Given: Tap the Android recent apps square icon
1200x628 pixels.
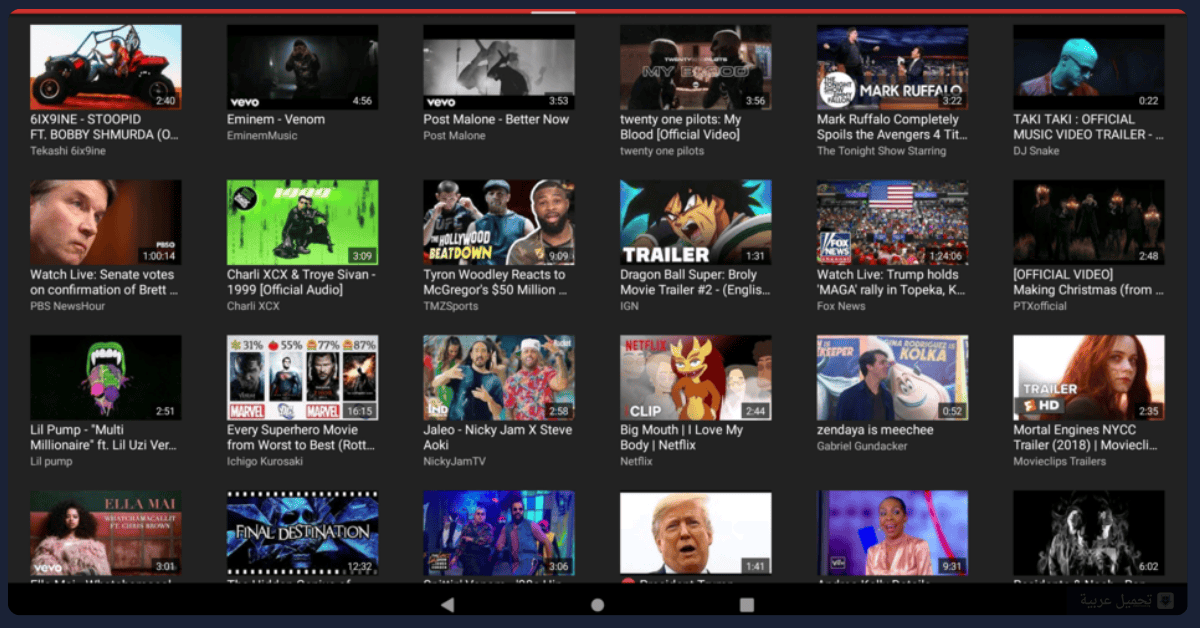Looking at the screenshot, I should [x=746, y=605].
